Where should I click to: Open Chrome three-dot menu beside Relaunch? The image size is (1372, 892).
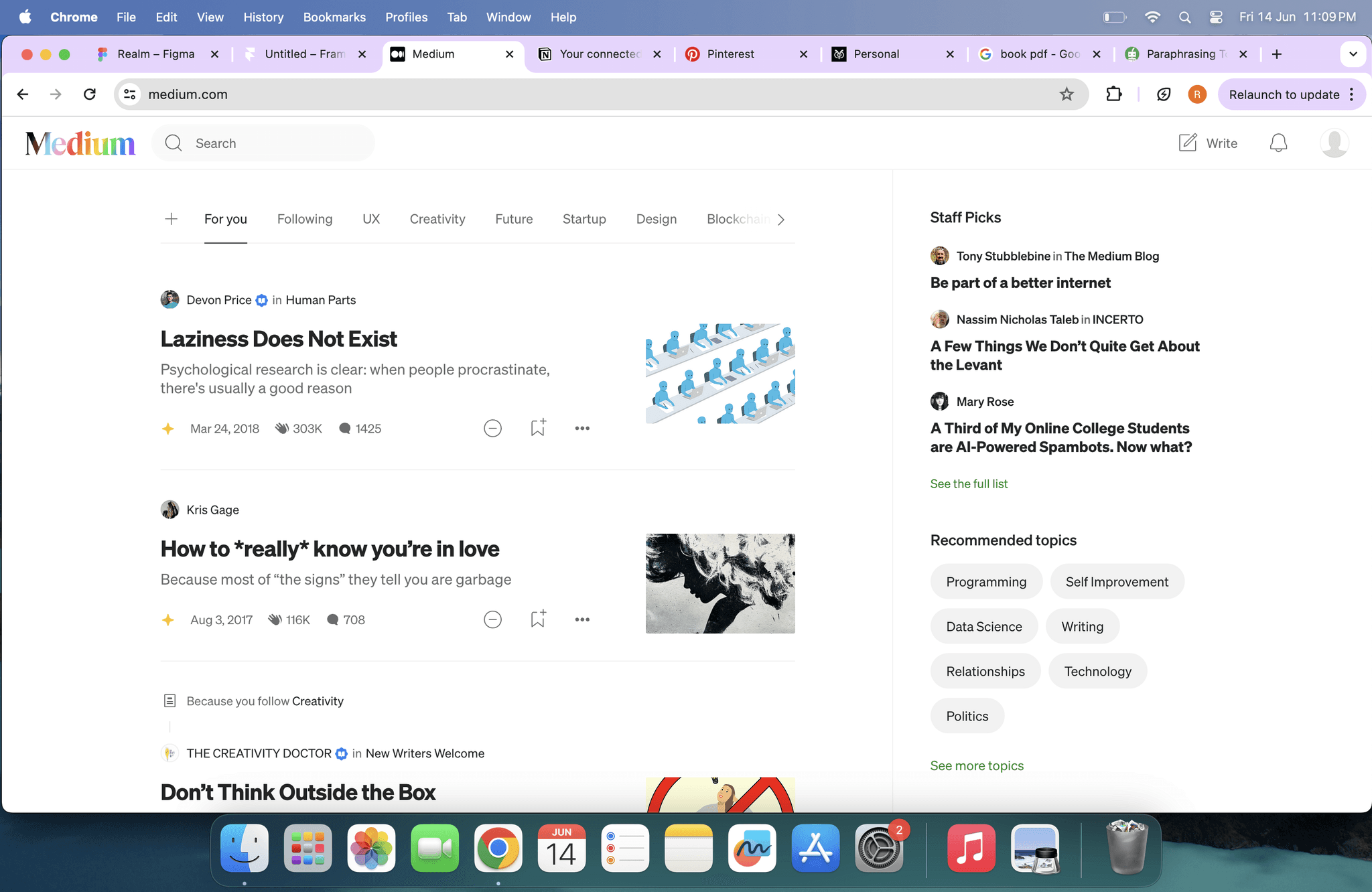pos(1353,94)
